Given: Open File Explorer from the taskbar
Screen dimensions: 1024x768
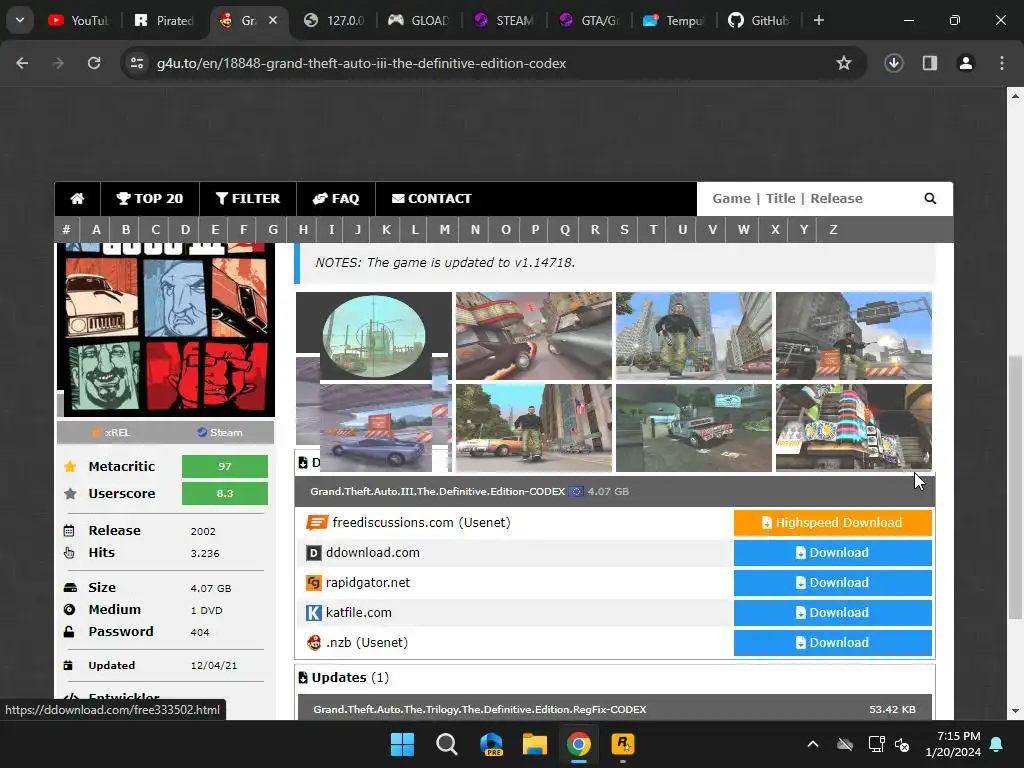Looking at the screenshot, I should [535, 744].
